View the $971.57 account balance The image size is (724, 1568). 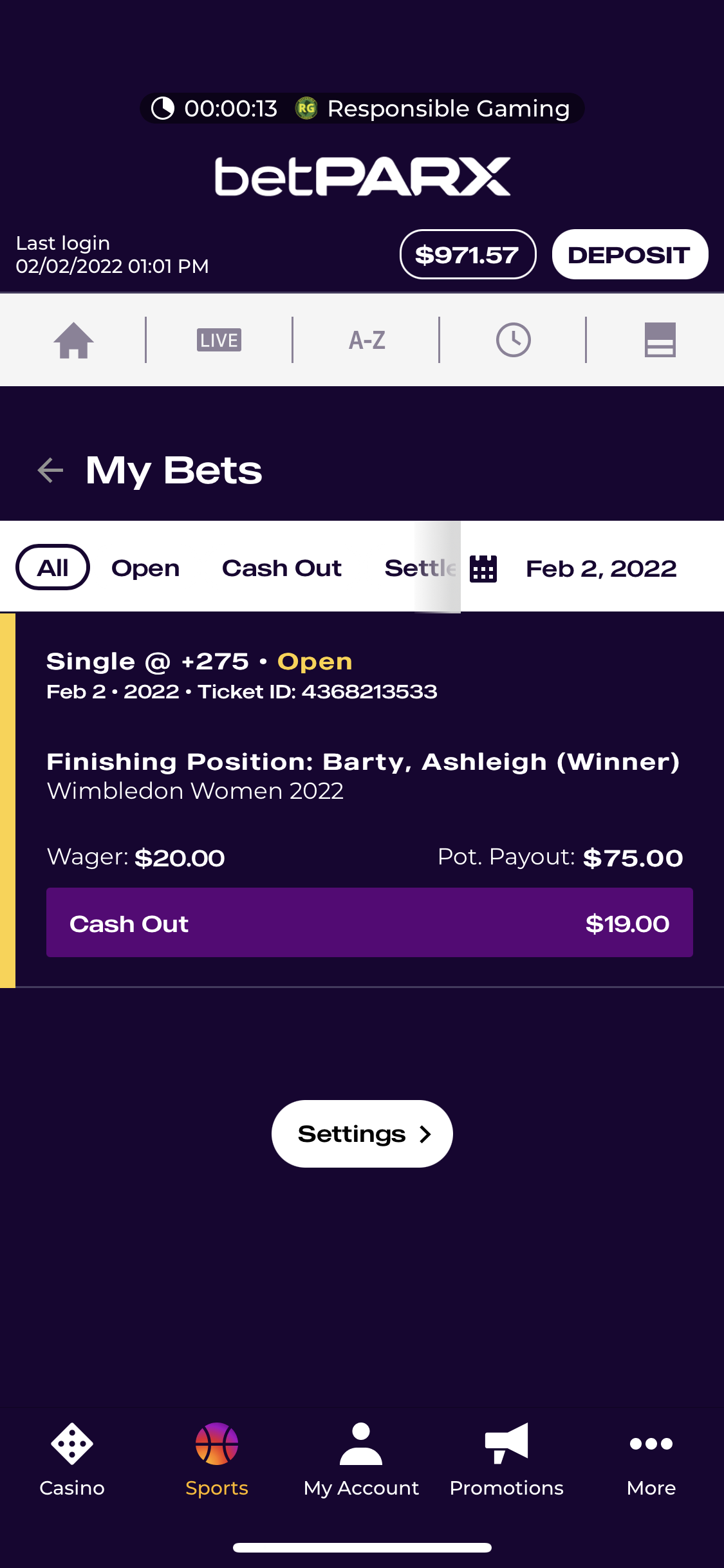click(x=468, y=254)
